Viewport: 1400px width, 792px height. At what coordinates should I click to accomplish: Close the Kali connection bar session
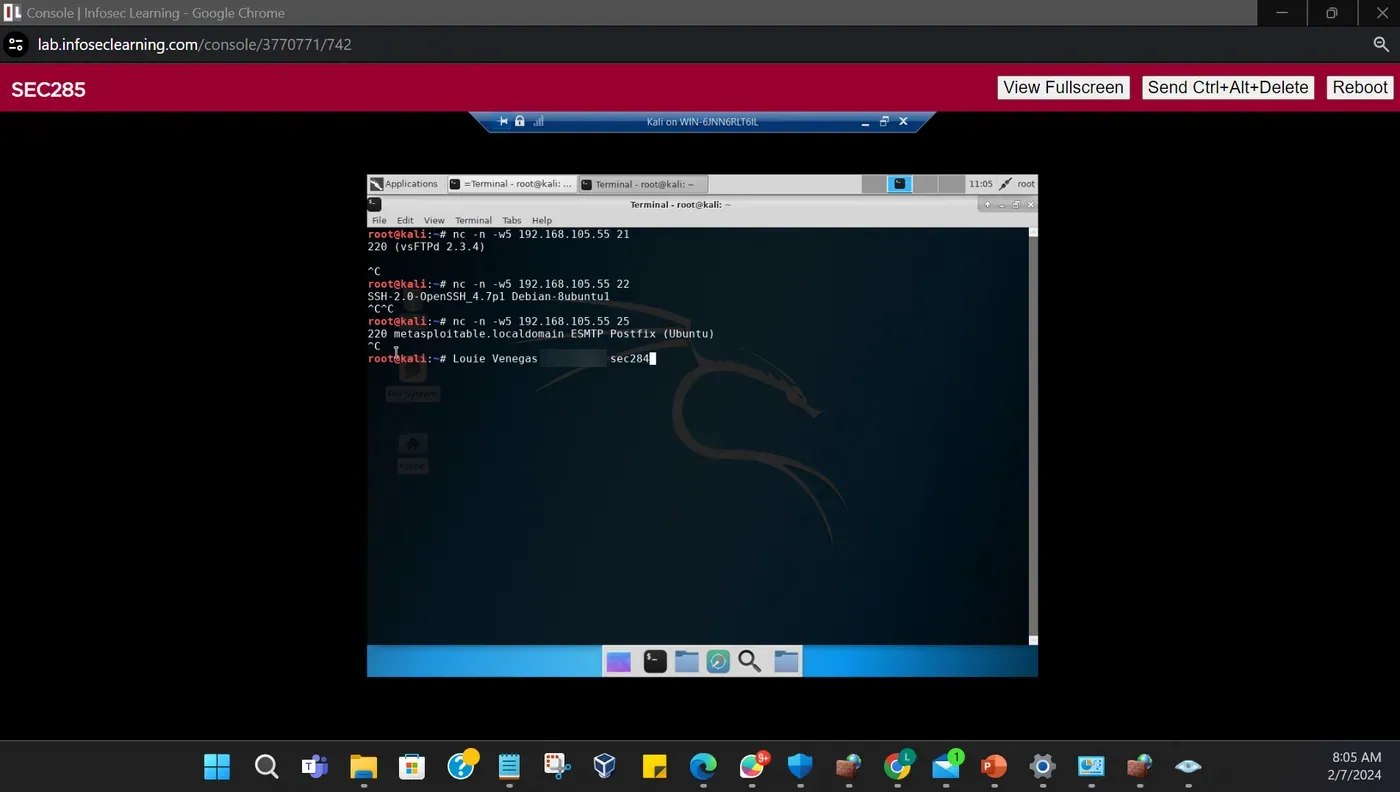pos(903,122)
